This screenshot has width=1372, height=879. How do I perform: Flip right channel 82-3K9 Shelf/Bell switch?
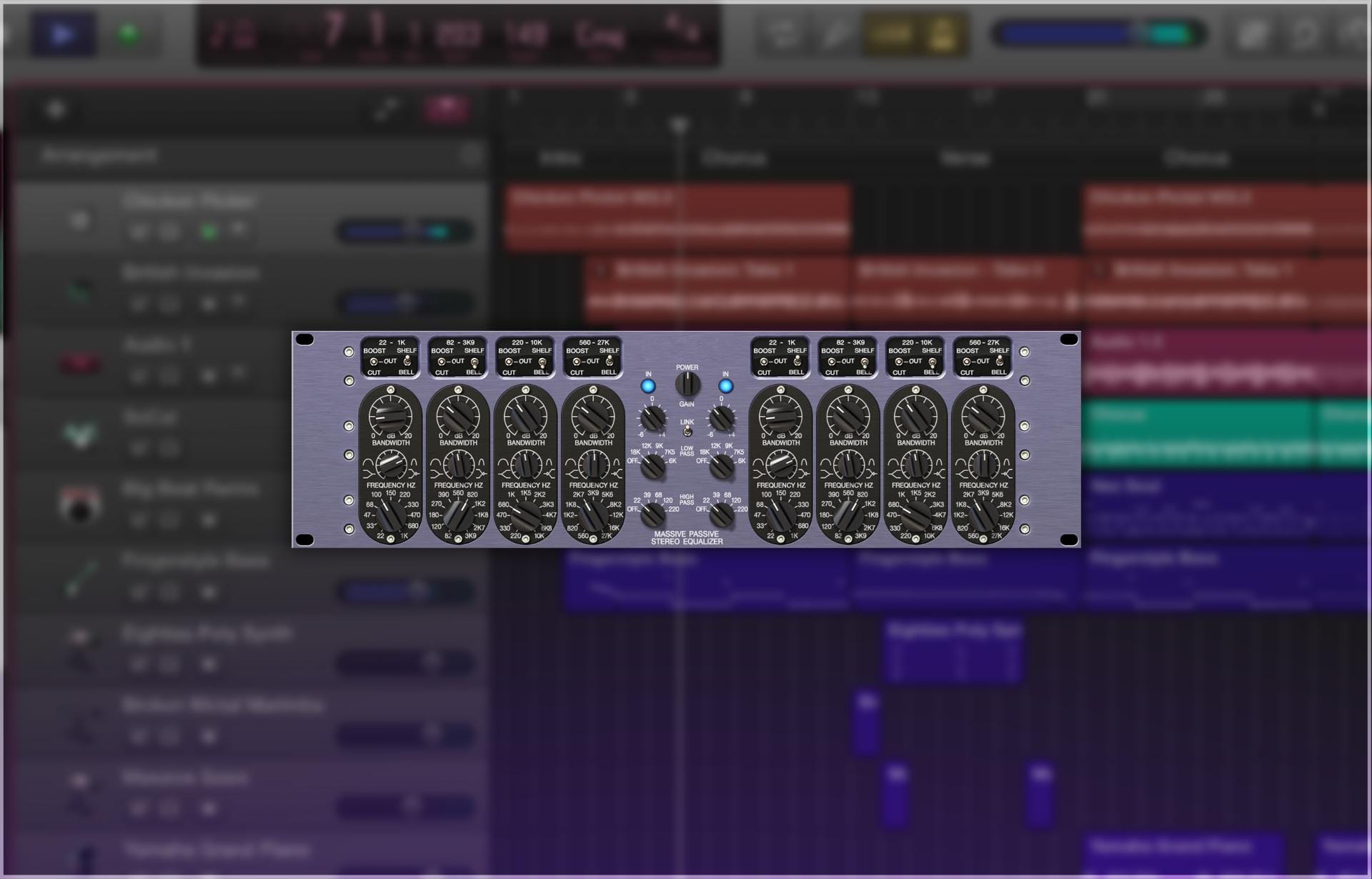tap(865, 362)
